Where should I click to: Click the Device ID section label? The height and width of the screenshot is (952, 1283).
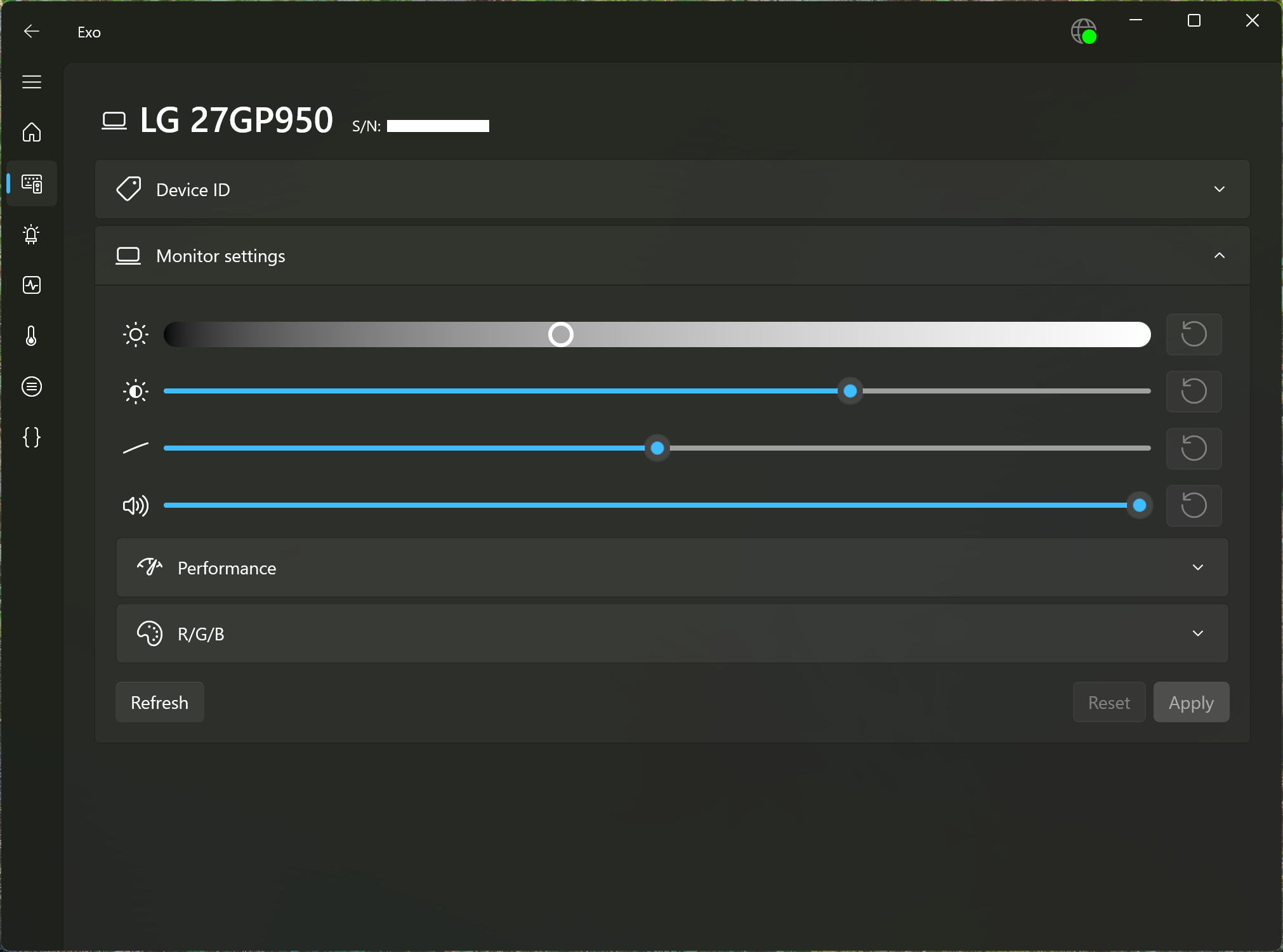(x=193, y=189)
